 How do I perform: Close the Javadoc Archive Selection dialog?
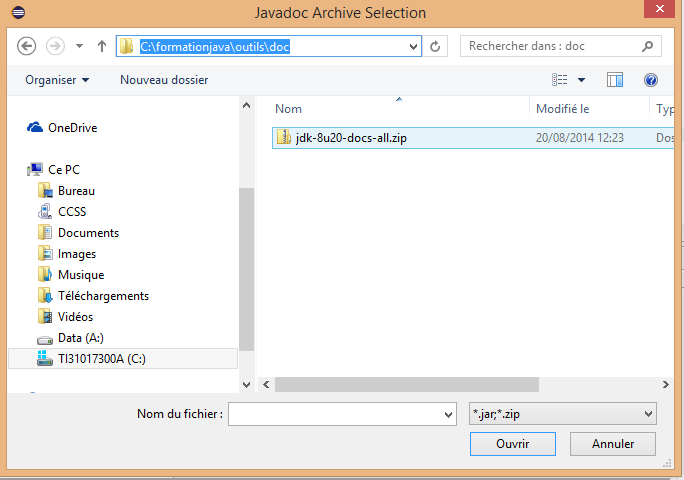click(x=660, y=8)
